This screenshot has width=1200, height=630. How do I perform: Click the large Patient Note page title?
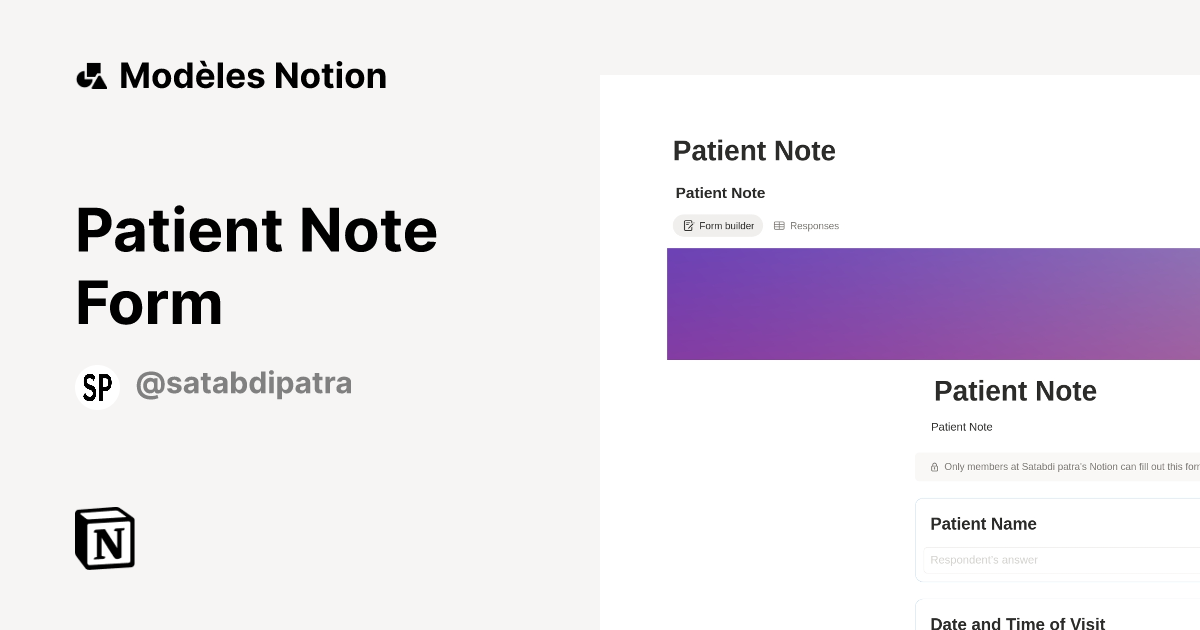[754, 151]
